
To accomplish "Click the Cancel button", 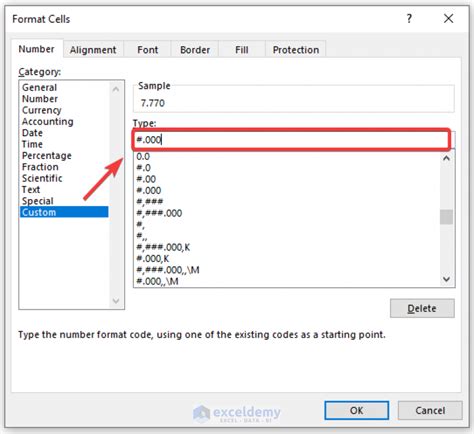I will pyautogui.click(x=430, y=410).
